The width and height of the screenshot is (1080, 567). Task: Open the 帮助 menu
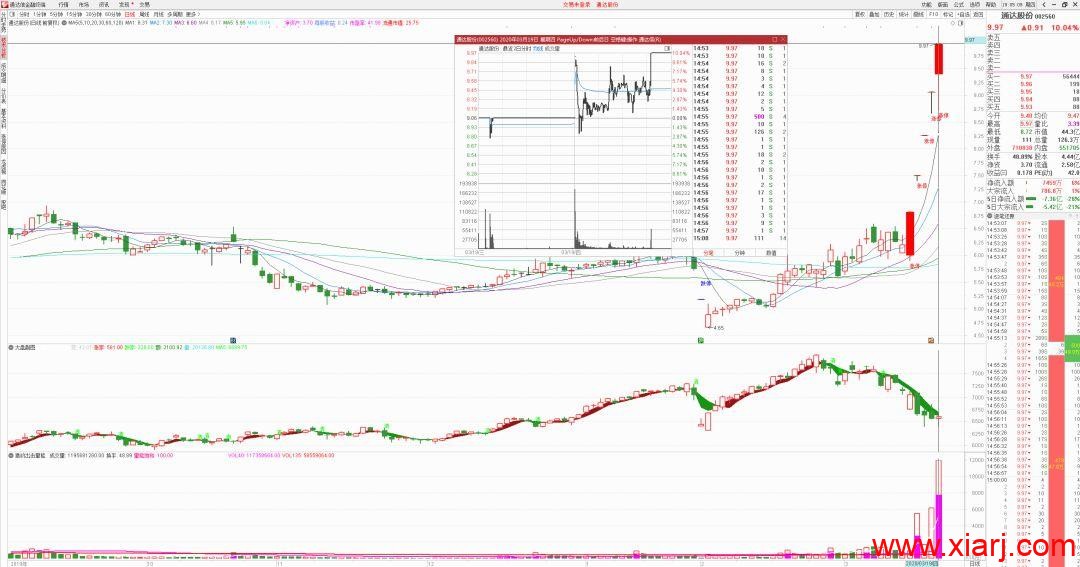click(990, 4)
